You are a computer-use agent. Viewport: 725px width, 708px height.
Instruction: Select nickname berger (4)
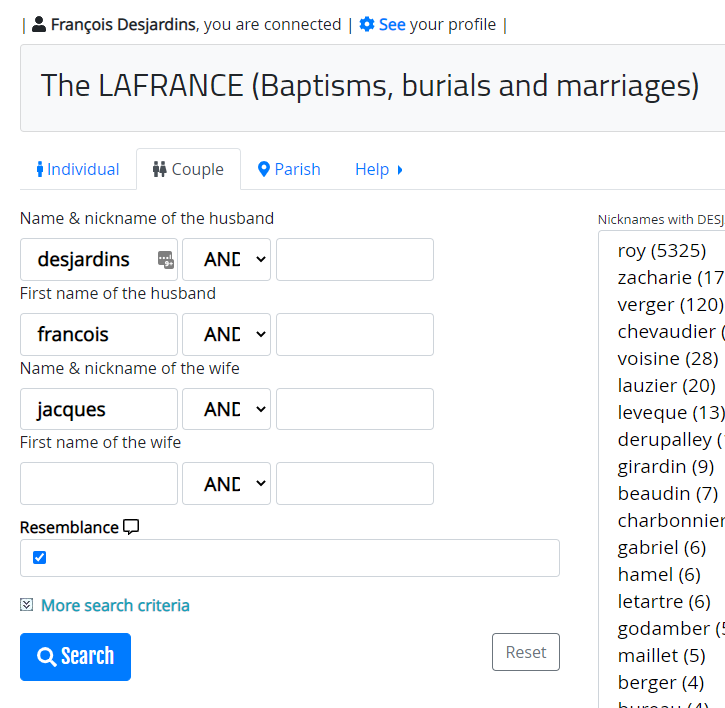[x=661, y=683]
